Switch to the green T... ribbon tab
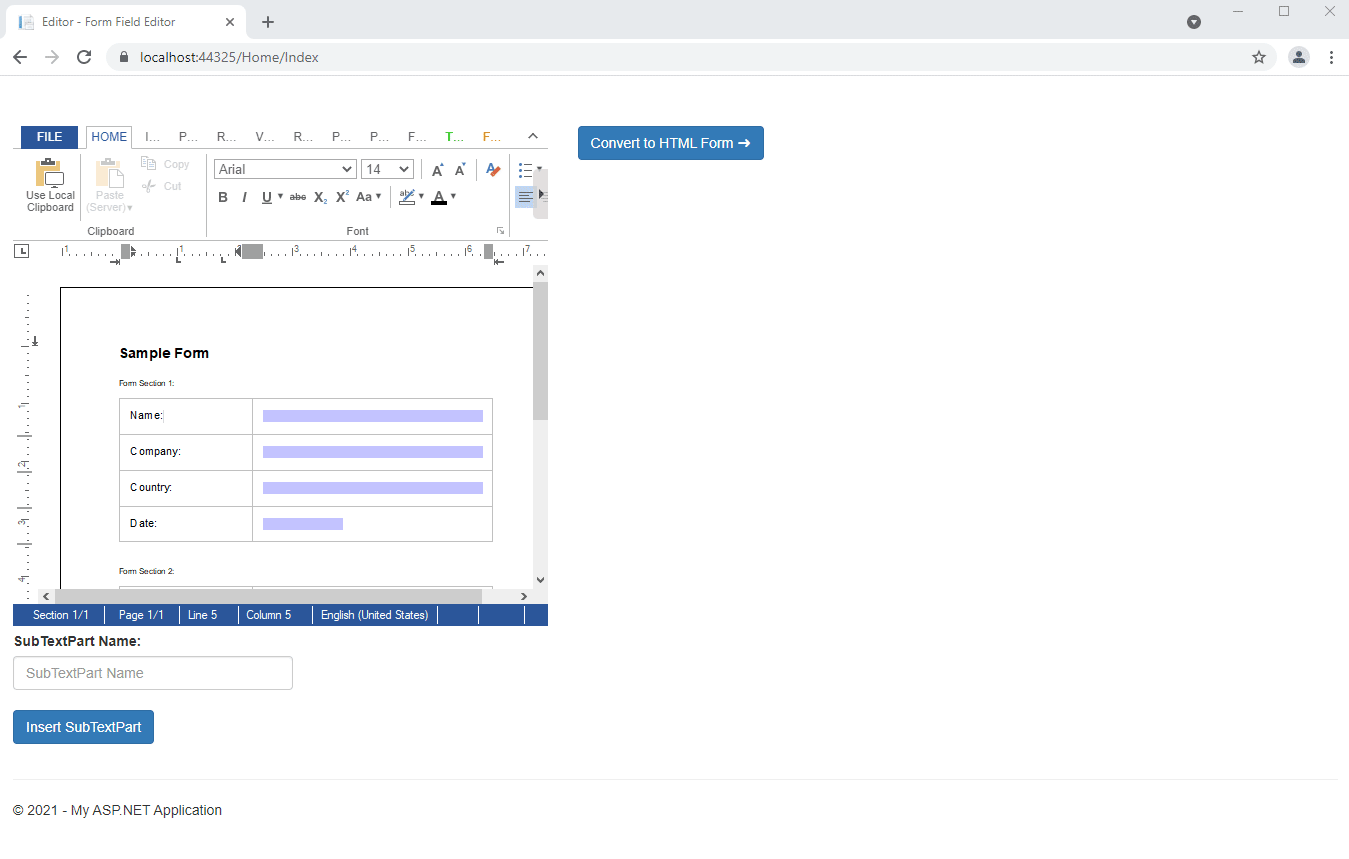The width and height of the screenshot is (1349, 859). (454, 137)
